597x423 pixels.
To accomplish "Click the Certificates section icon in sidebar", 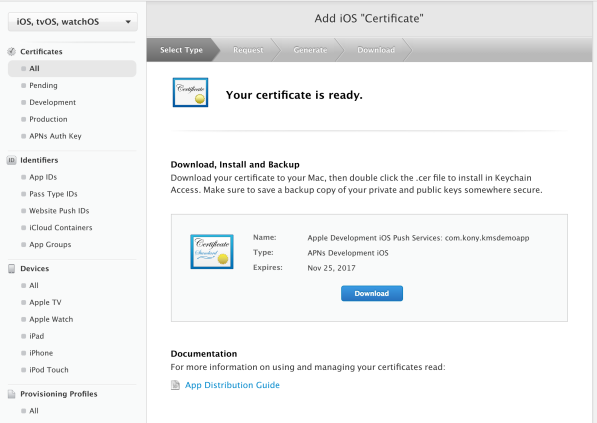I will click(x=11, y=51).
